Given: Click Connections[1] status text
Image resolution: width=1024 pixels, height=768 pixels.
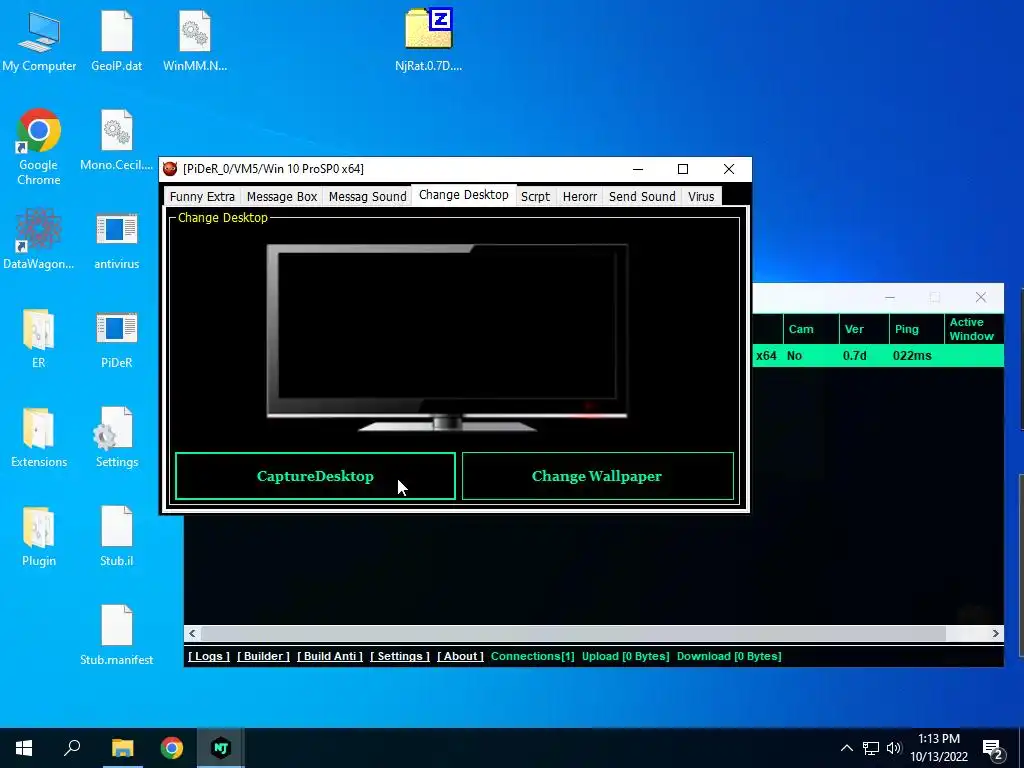Looking at the screenshot, I should [x=532, y=656].
